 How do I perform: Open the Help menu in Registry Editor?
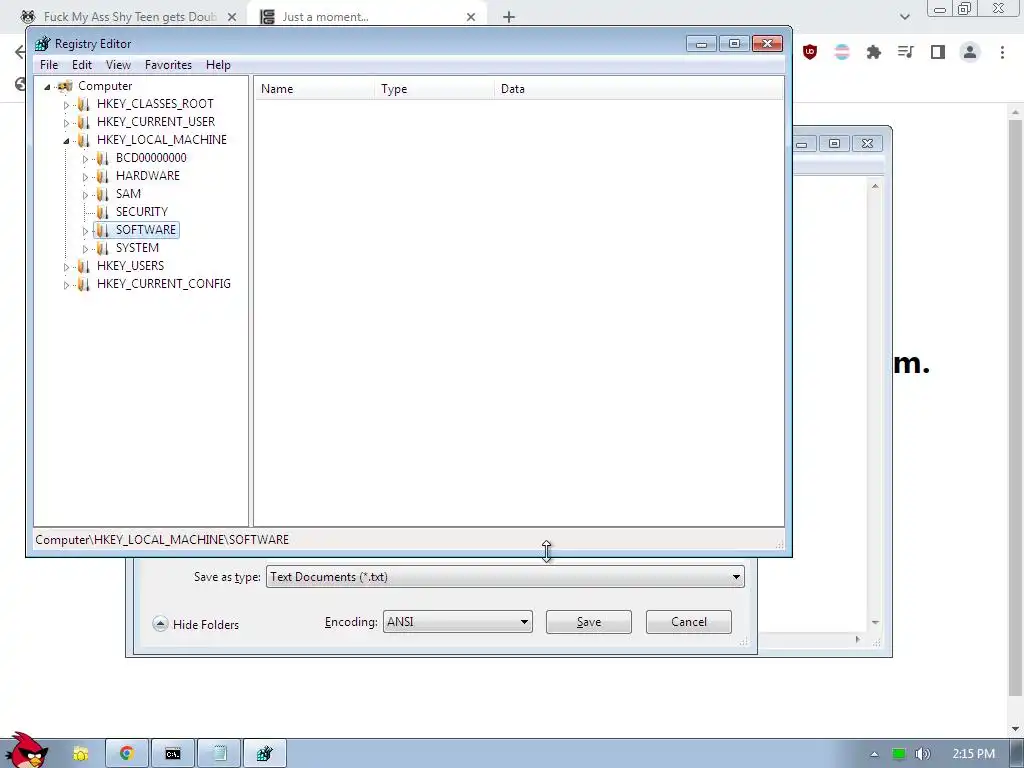point(218,65)
